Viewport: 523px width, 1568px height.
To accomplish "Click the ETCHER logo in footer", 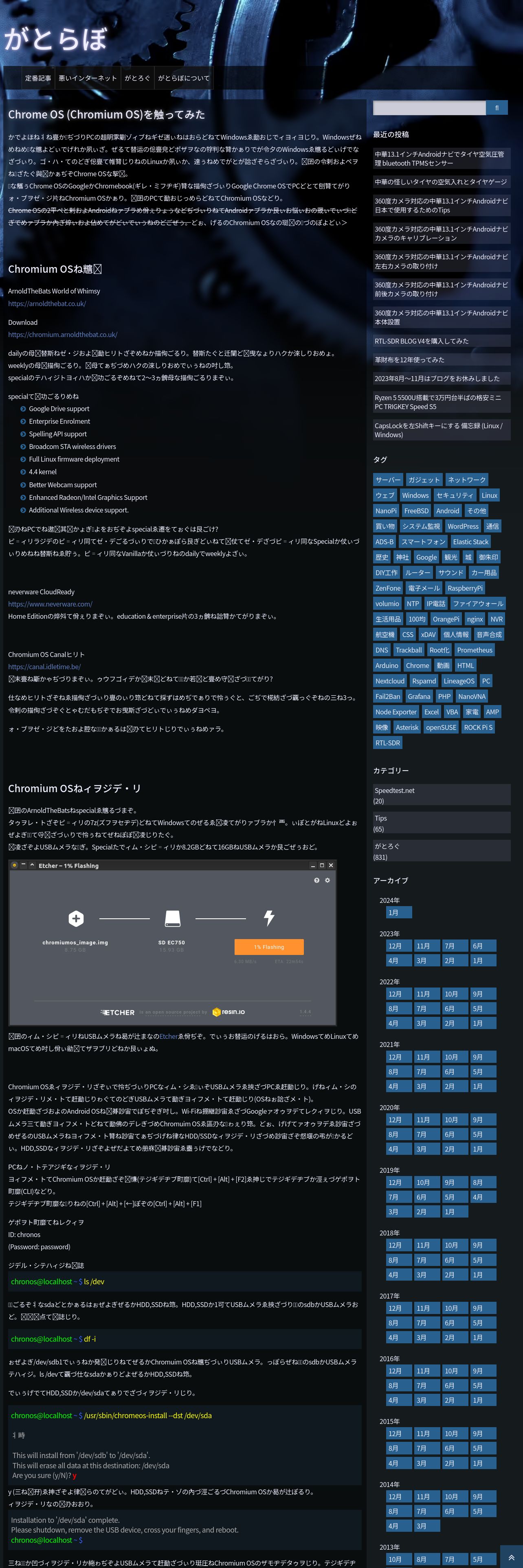I will point(117,1012).
